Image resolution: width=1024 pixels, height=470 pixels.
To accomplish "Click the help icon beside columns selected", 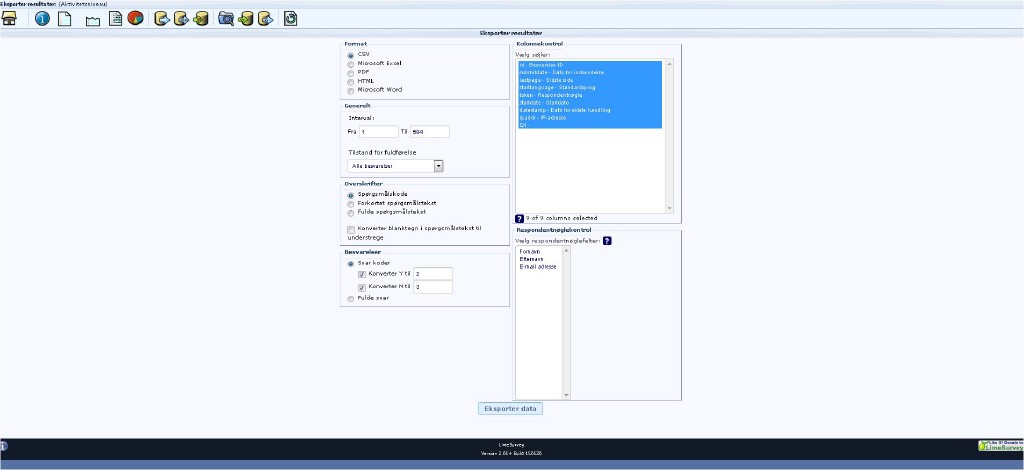I will (520, 218).
